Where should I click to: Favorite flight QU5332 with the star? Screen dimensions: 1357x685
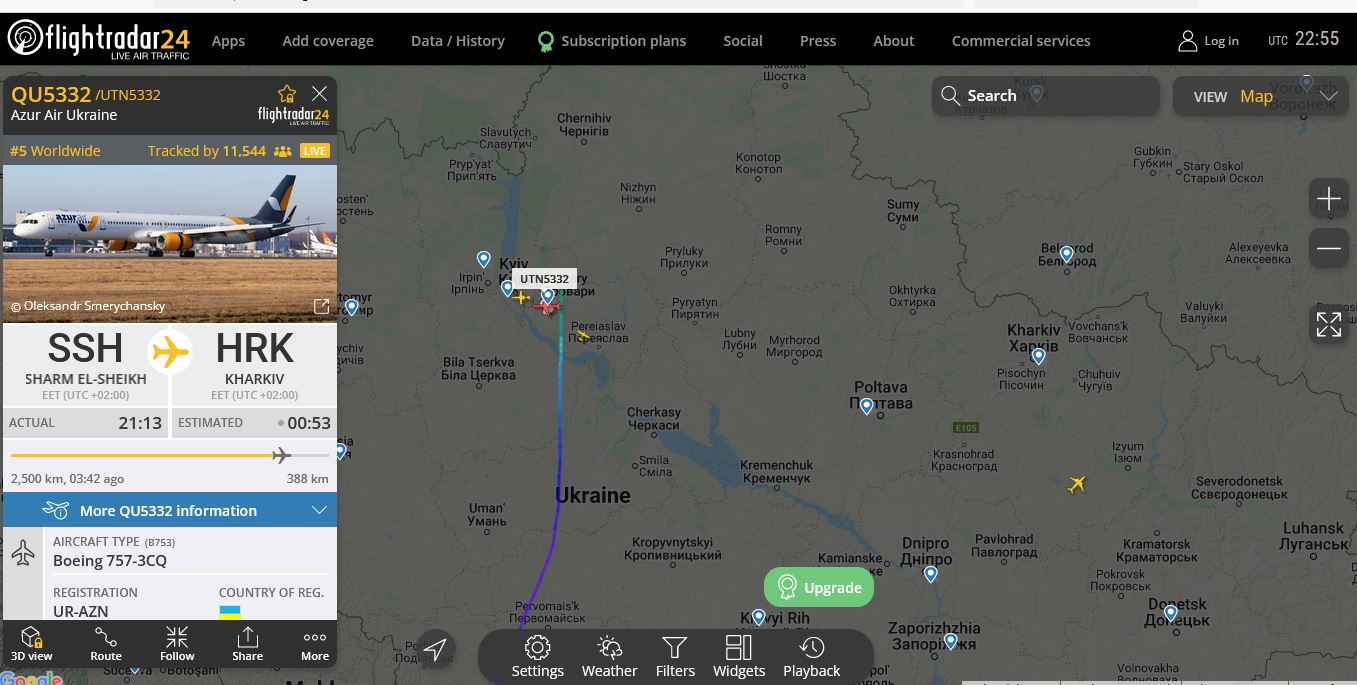click(287, 94)
